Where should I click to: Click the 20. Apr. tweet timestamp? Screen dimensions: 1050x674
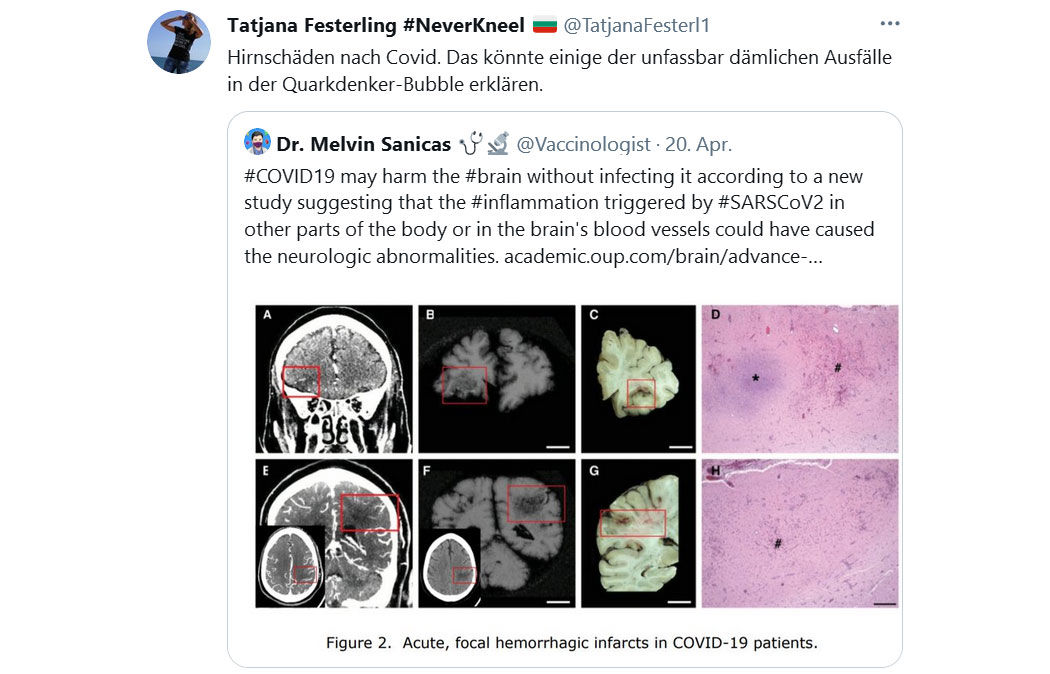(698, 144)
